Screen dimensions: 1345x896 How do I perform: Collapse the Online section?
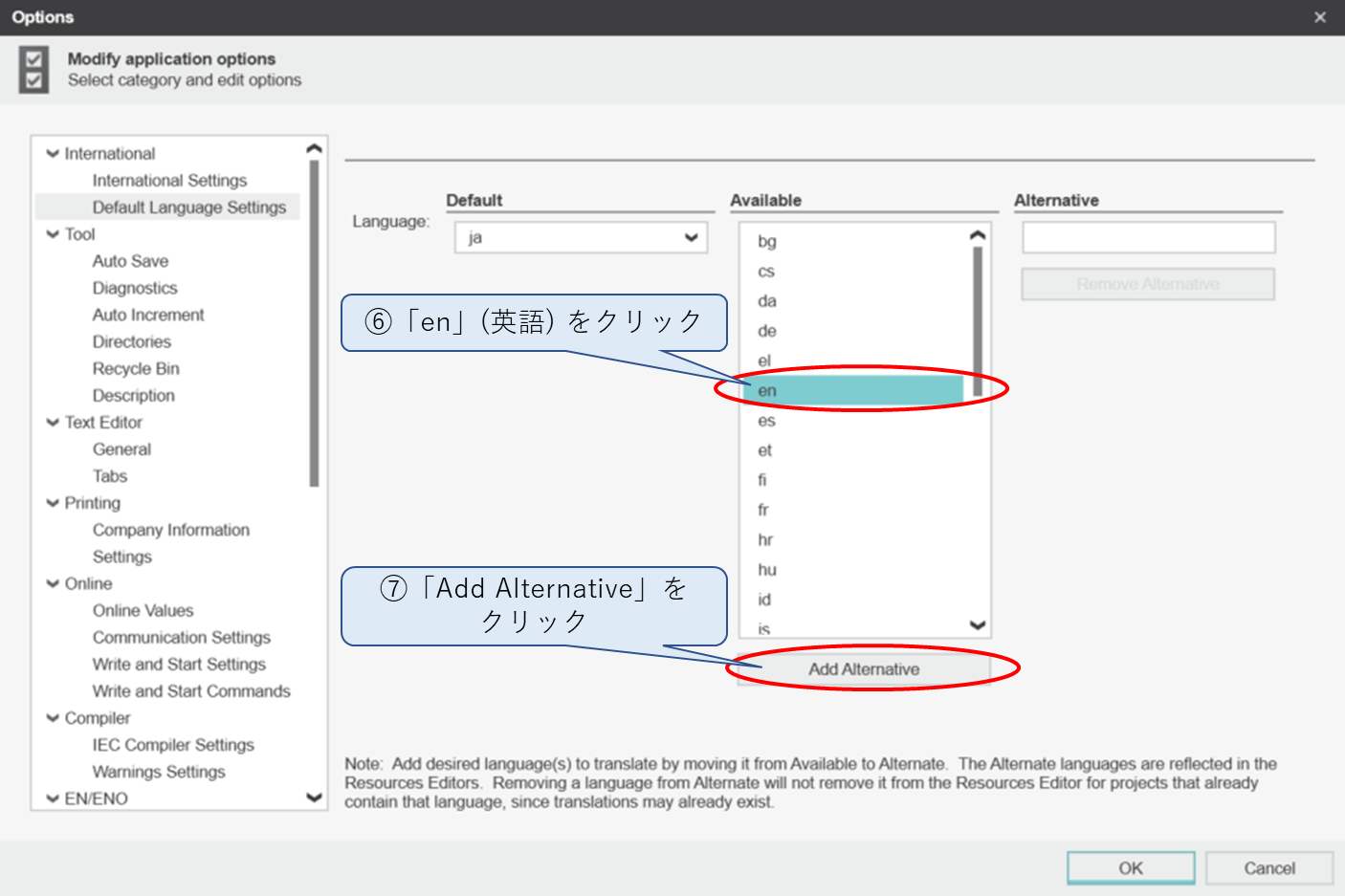(x=55, y=583)
